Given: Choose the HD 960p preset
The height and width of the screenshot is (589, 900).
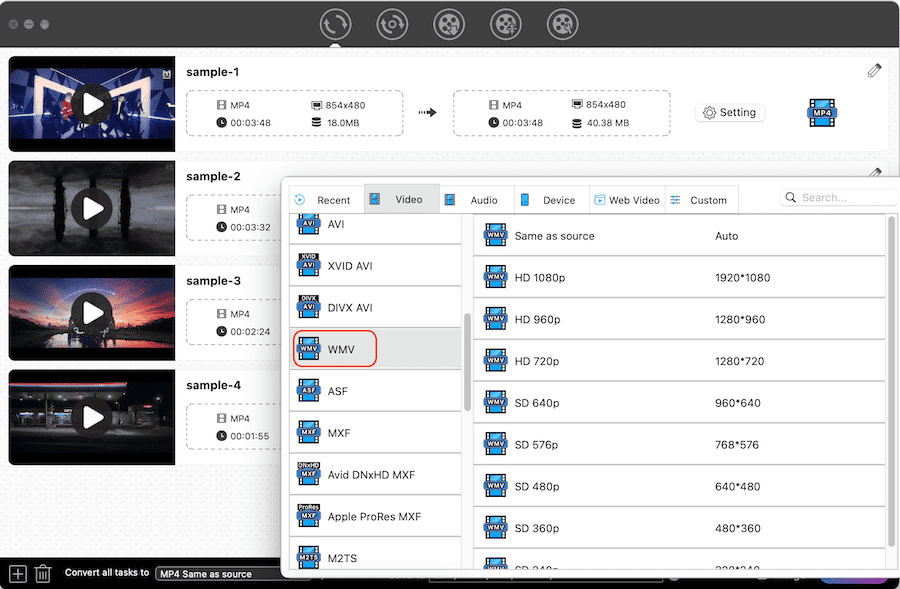Looking at the screenshot, I should (680, 319).
